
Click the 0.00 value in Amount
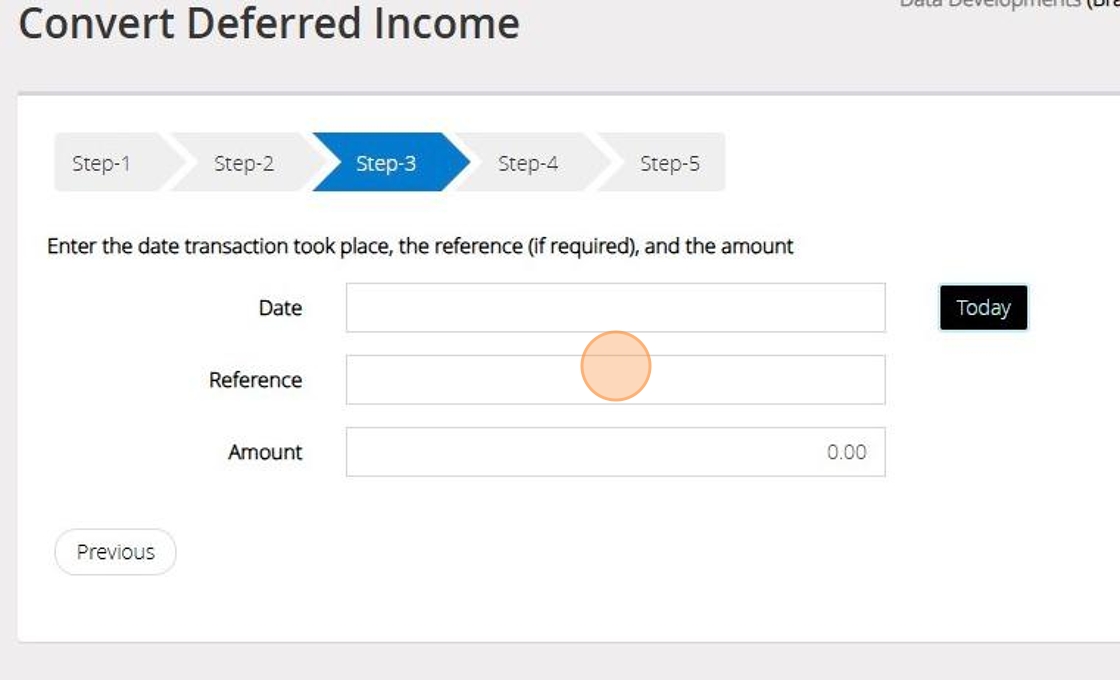tap(846, 452)
